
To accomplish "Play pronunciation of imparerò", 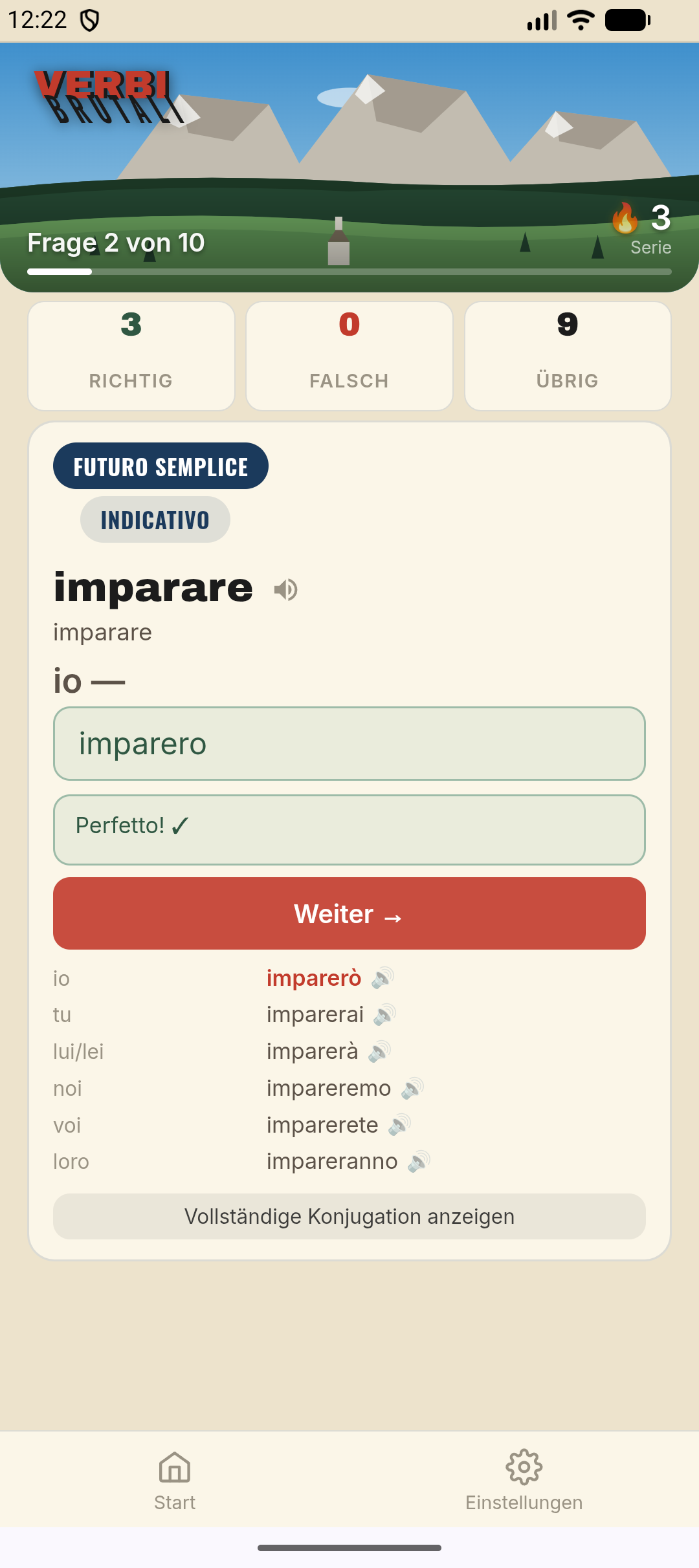I will pyautogui.click(x=383, y=977).
